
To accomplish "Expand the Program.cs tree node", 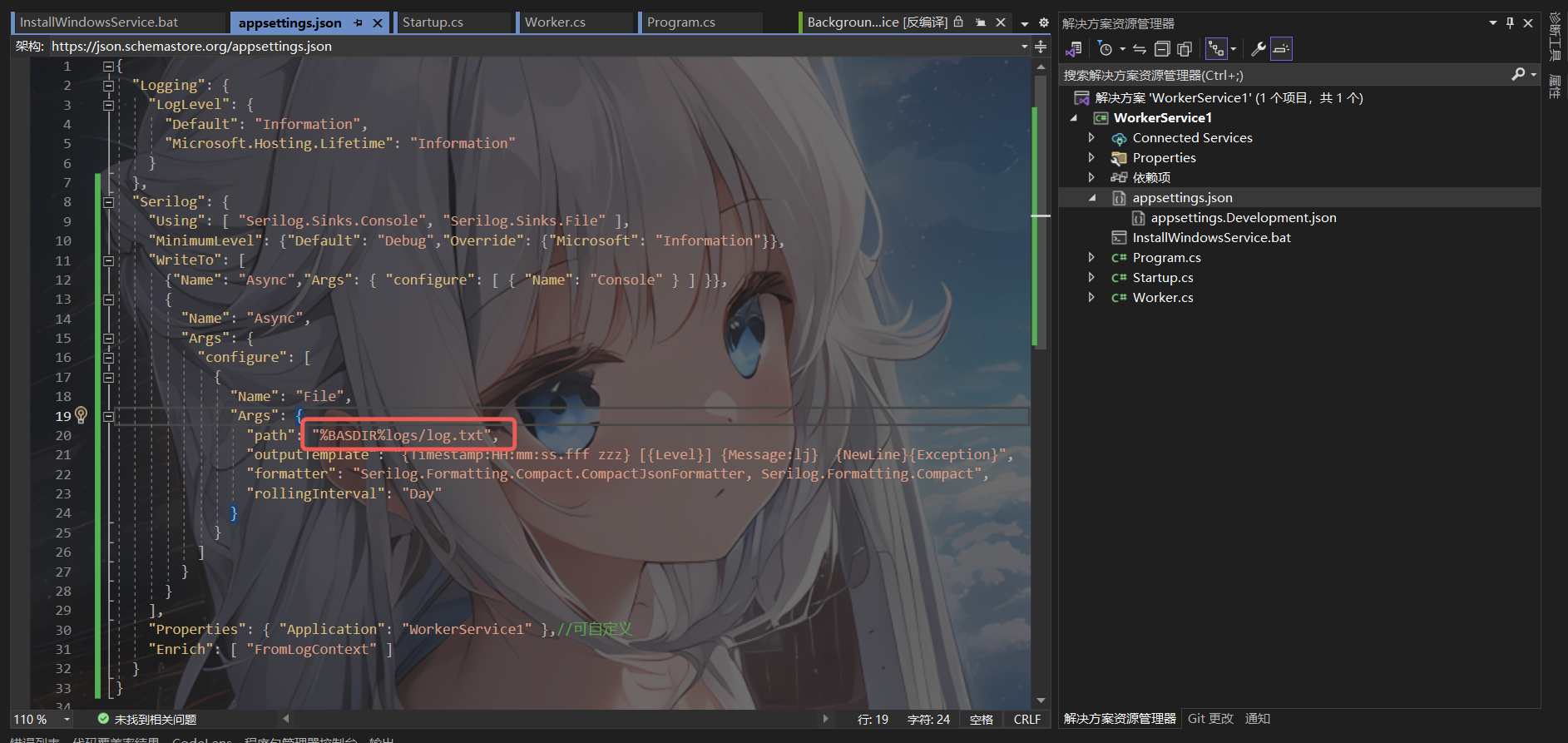I will tap(1091, 257).
